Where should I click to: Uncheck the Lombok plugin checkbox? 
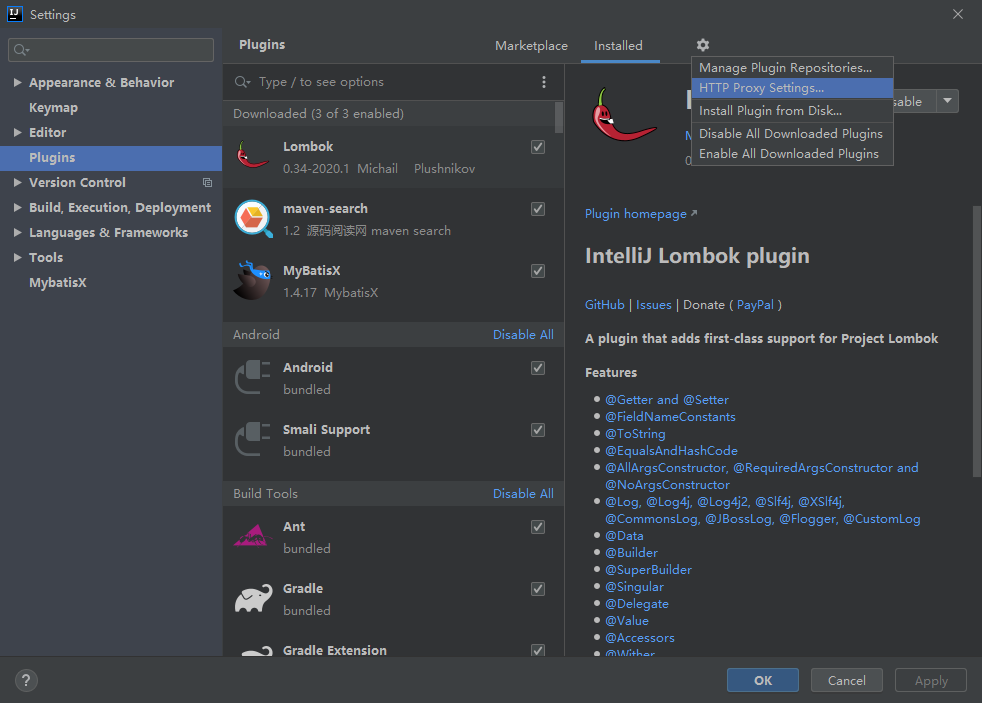(538, 147)
